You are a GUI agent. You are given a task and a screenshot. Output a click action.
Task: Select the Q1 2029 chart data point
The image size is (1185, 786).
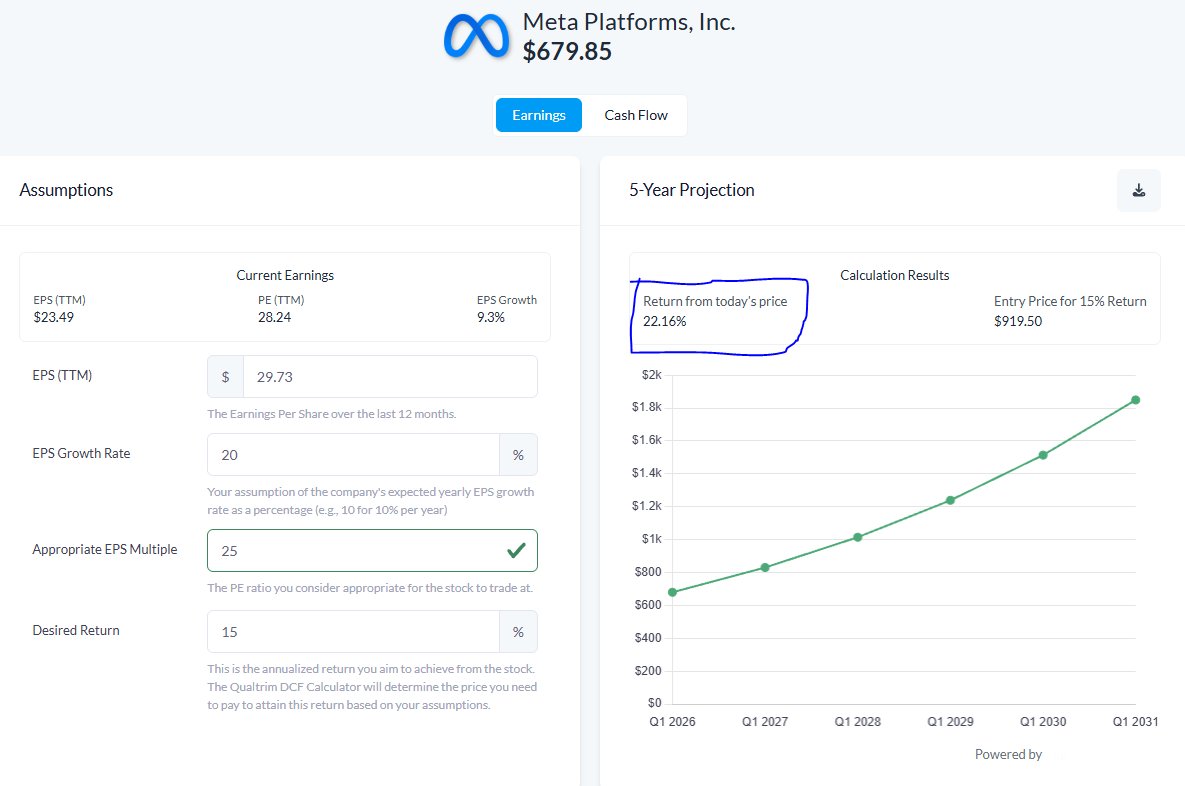pyautogui.click(x=950, y=500)
